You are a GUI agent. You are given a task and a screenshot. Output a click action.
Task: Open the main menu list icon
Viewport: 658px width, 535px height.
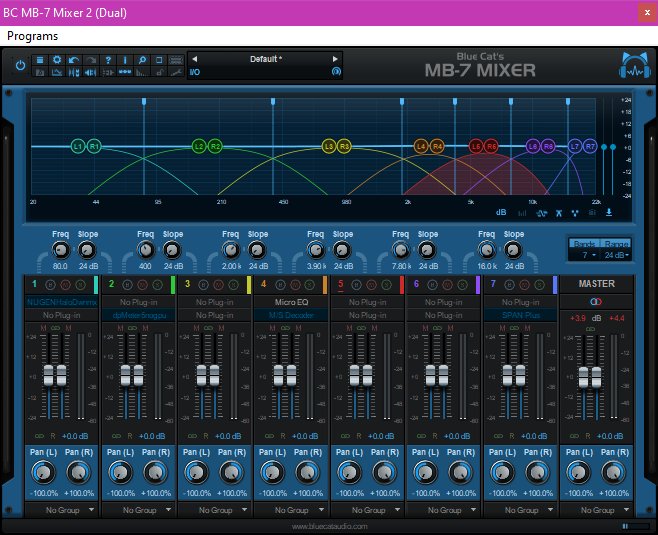[x=40, y=60]
